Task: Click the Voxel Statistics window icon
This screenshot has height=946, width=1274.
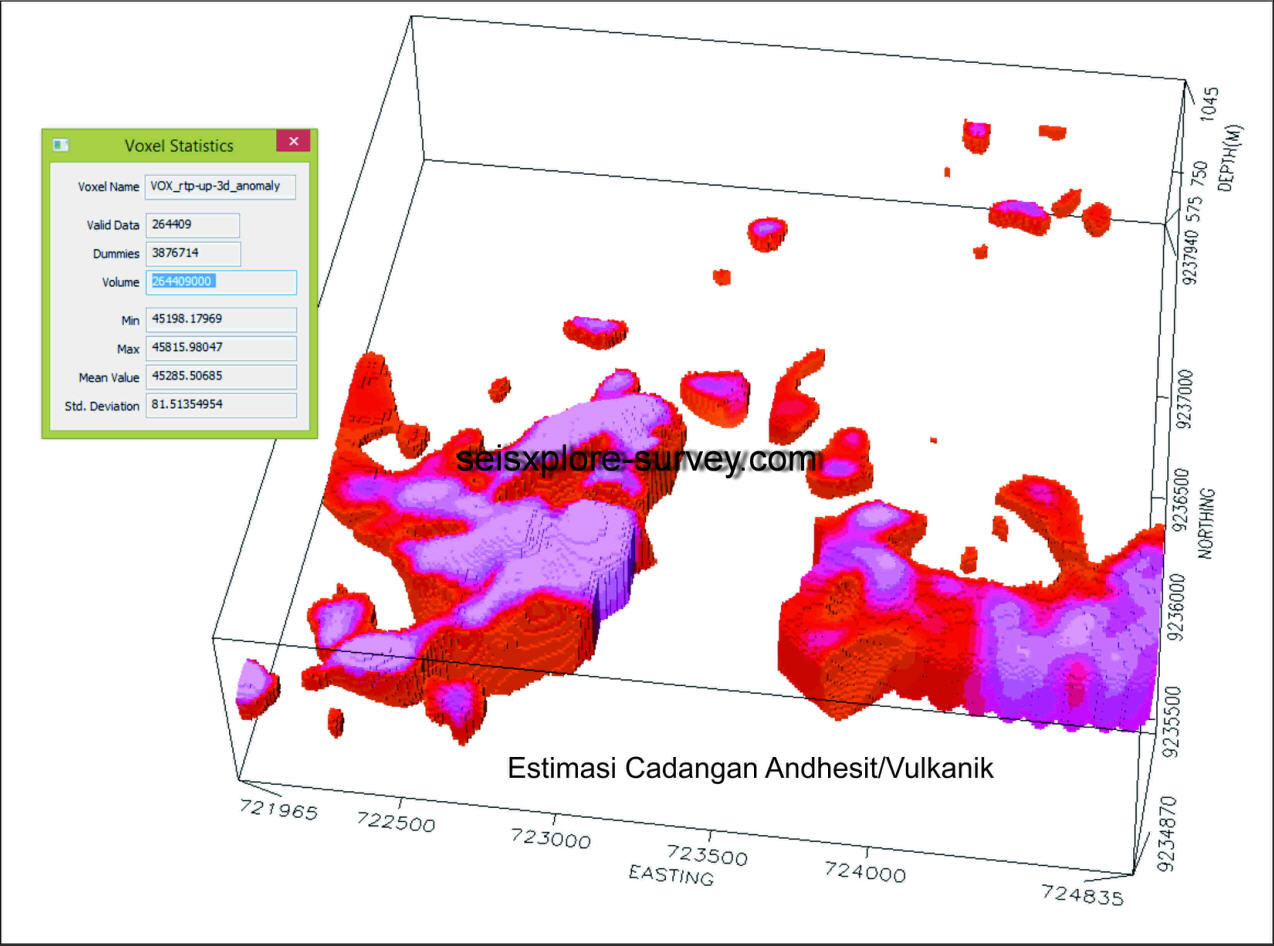Action: click(x=61, y=145)
